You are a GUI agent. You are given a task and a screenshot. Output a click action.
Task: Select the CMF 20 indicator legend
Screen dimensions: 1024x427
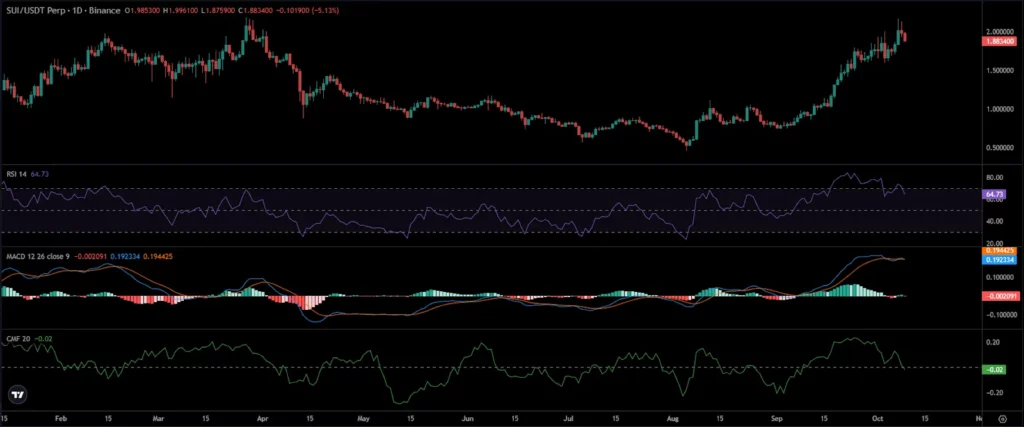16,338
